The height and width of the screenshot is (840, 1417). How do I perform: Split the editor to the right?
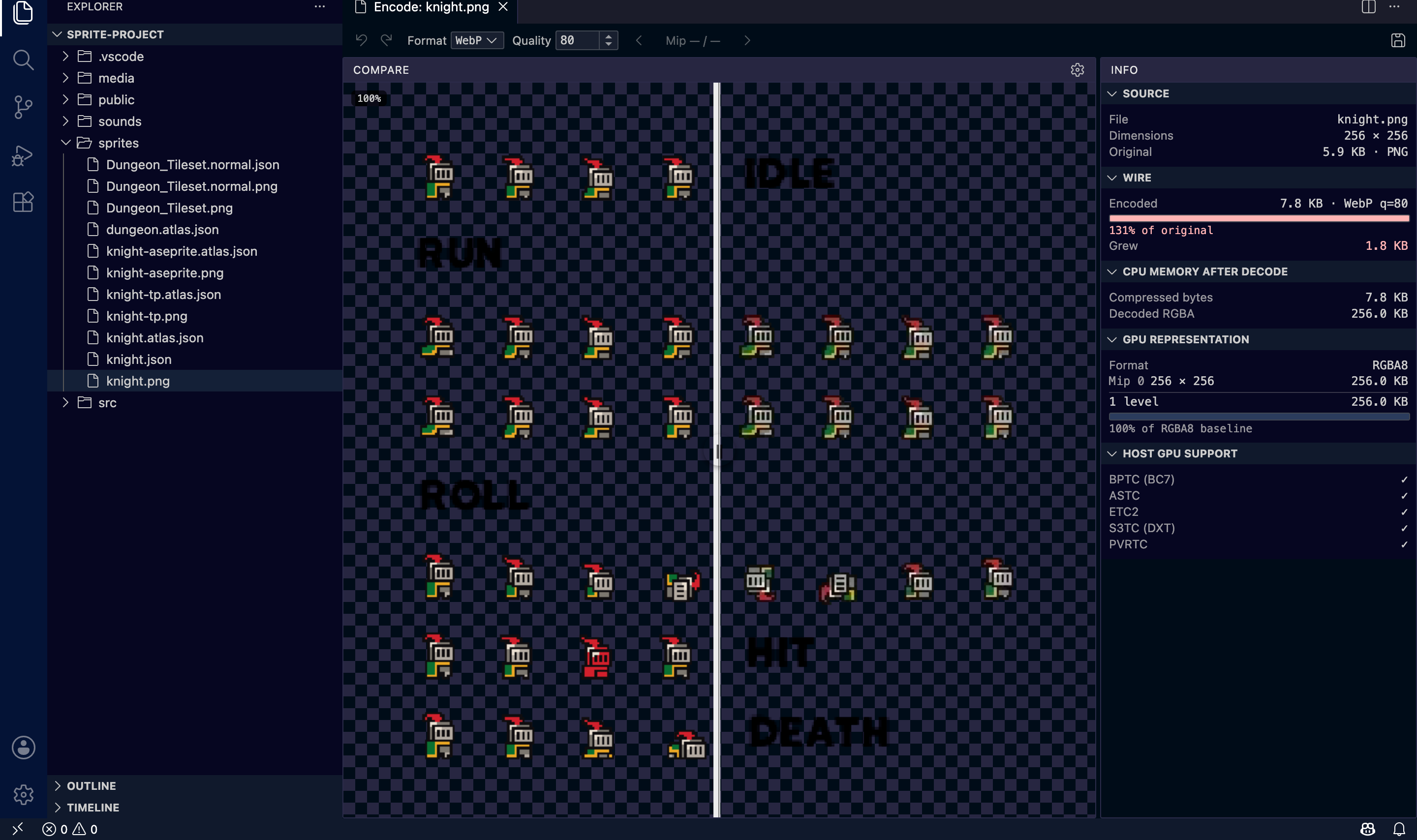pyautogui.click(x=1368, y=7)
